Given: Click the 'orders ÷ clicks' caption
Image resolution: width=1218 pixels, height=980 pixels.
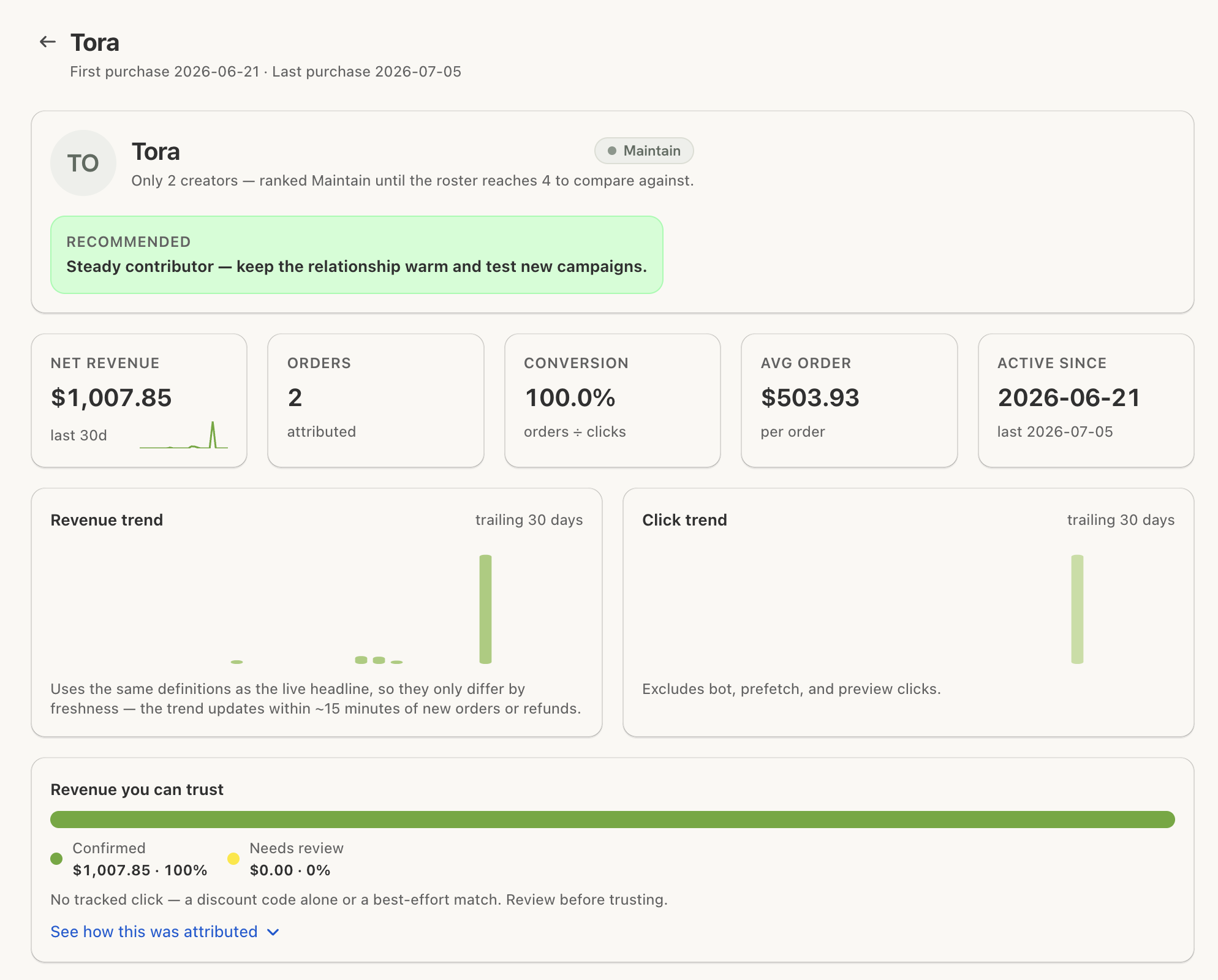Looking at the screenshot, I should [x=575, y=432].
